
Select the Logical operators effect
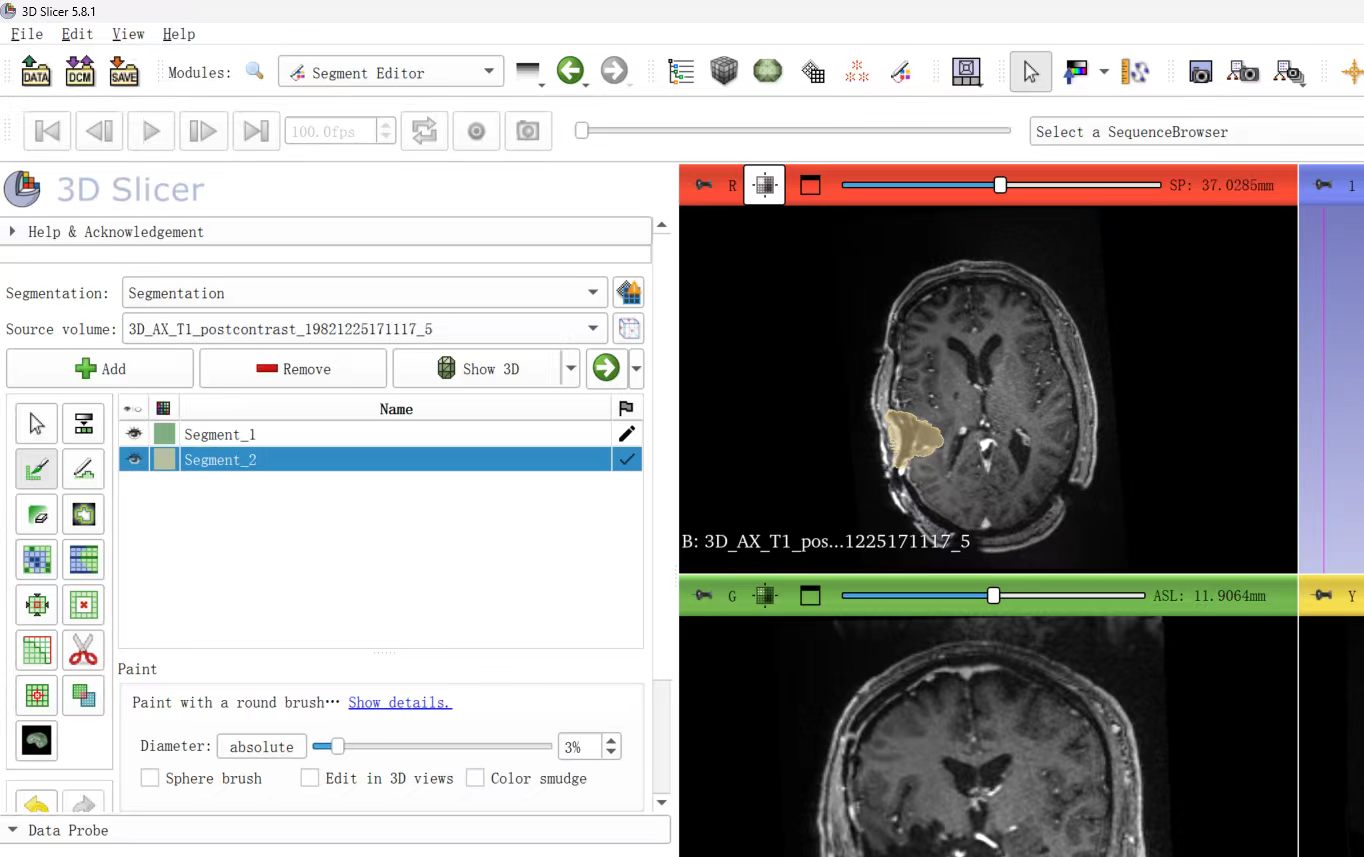[x=83, y=695]
